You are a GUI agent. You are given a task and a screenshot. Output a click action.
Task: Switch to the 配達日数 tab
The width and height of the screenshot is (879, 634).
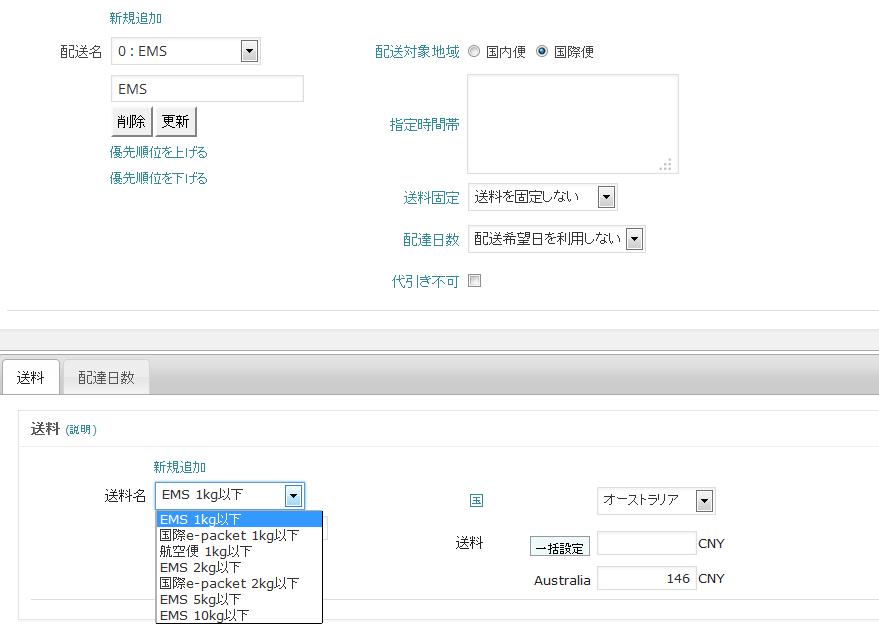[x=106, y=378]
